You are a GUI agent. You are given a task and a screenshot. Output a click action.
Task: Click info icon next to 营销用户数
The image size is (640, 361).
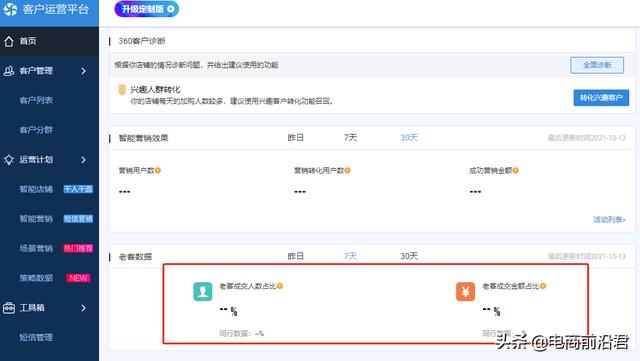158,171
